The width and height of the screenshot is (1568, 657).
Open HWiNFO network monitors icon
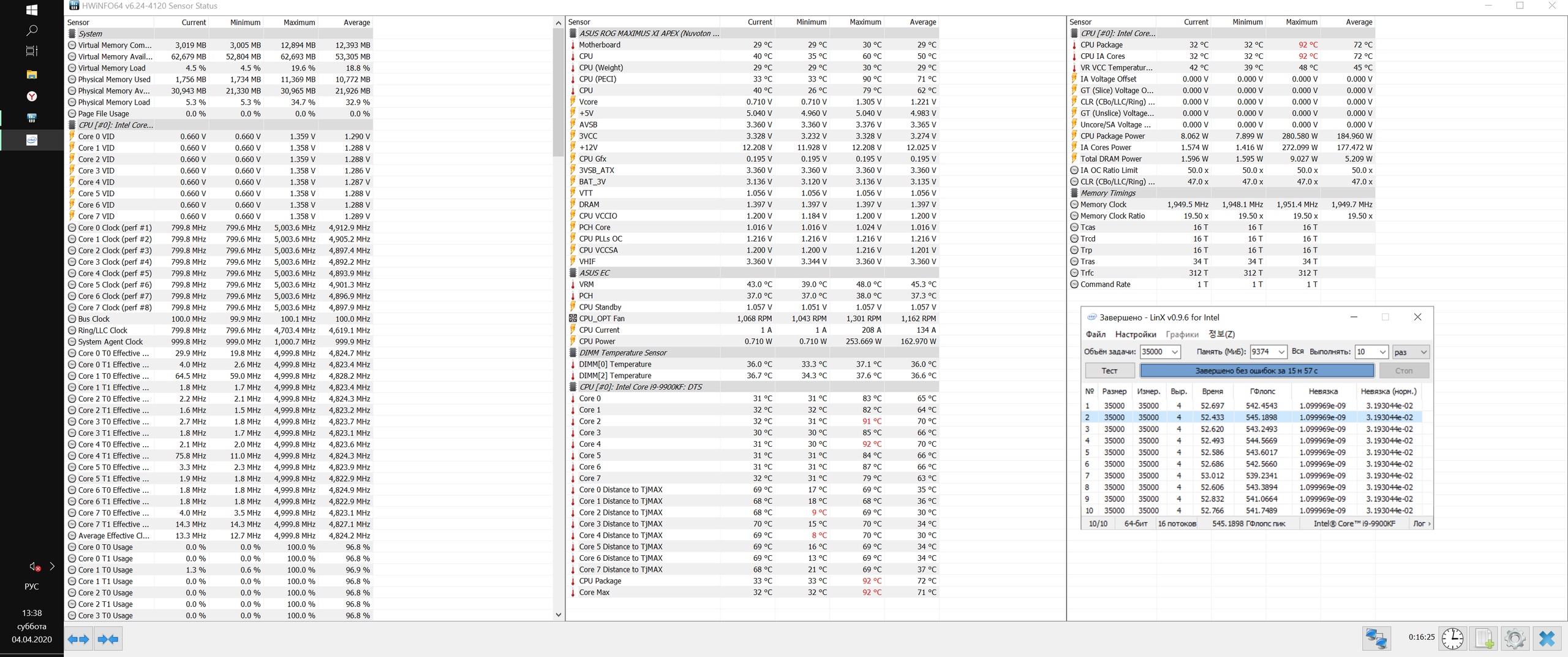pos(1376,639)
